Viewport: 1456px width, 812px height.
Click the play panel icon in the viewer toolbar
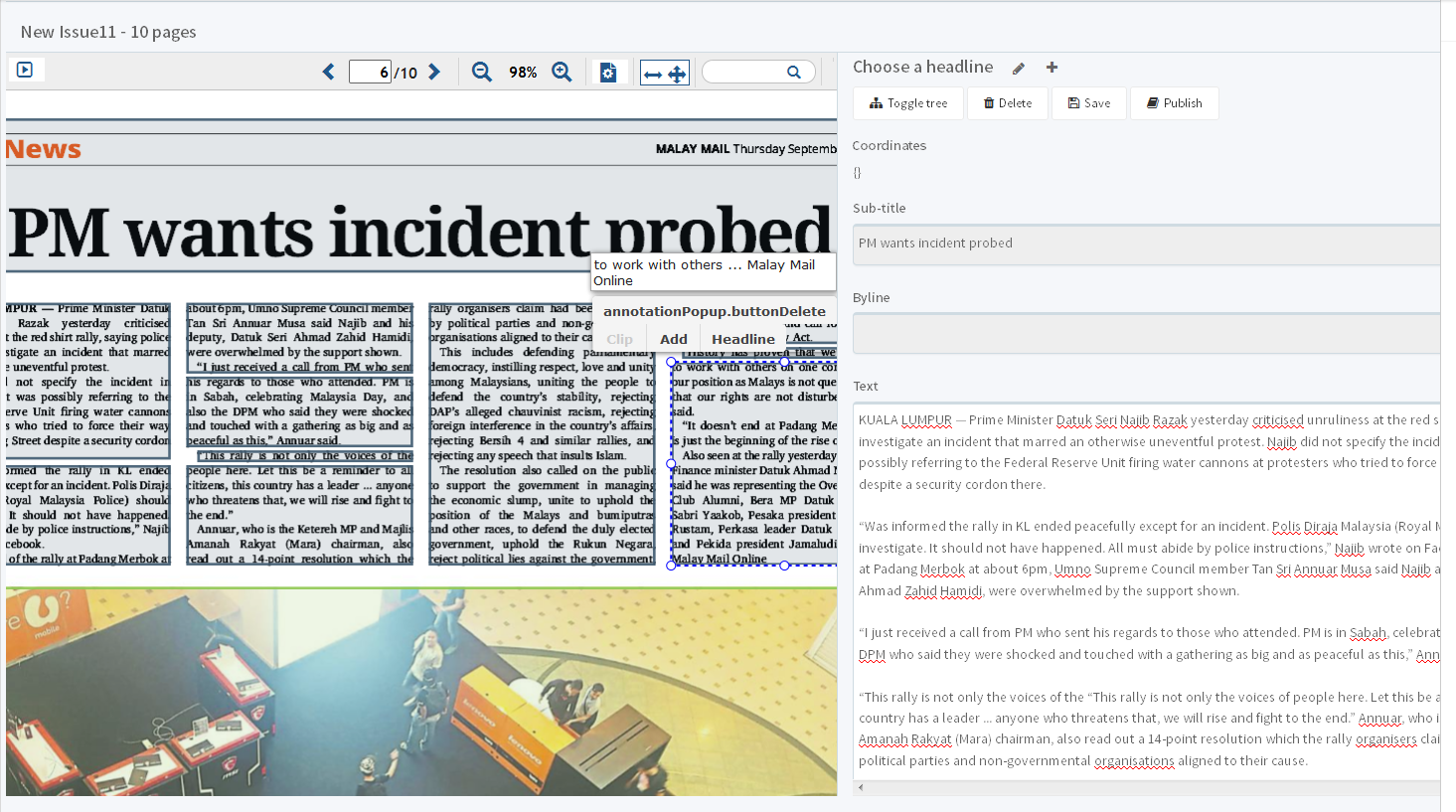[25, 70]
